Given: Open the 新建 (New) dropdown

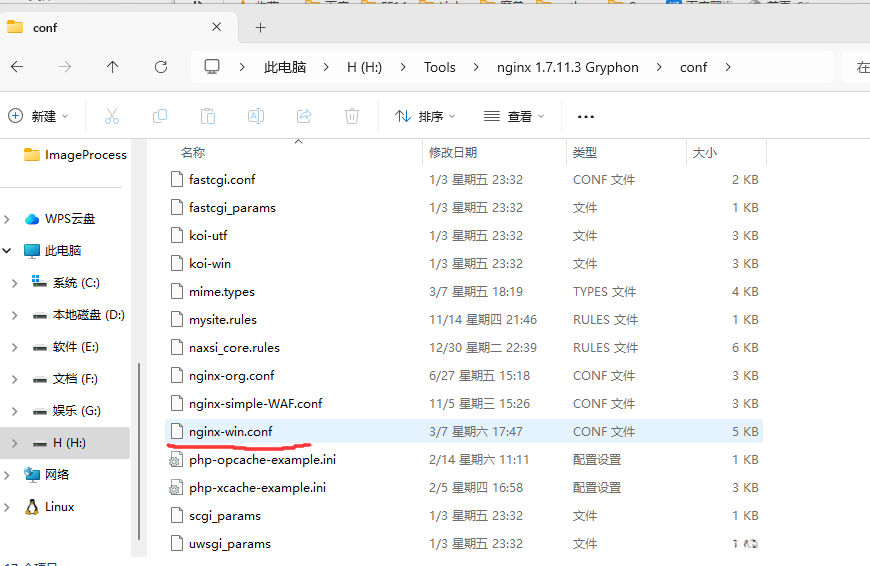Looking at the screenshot, I should point(38,116).
